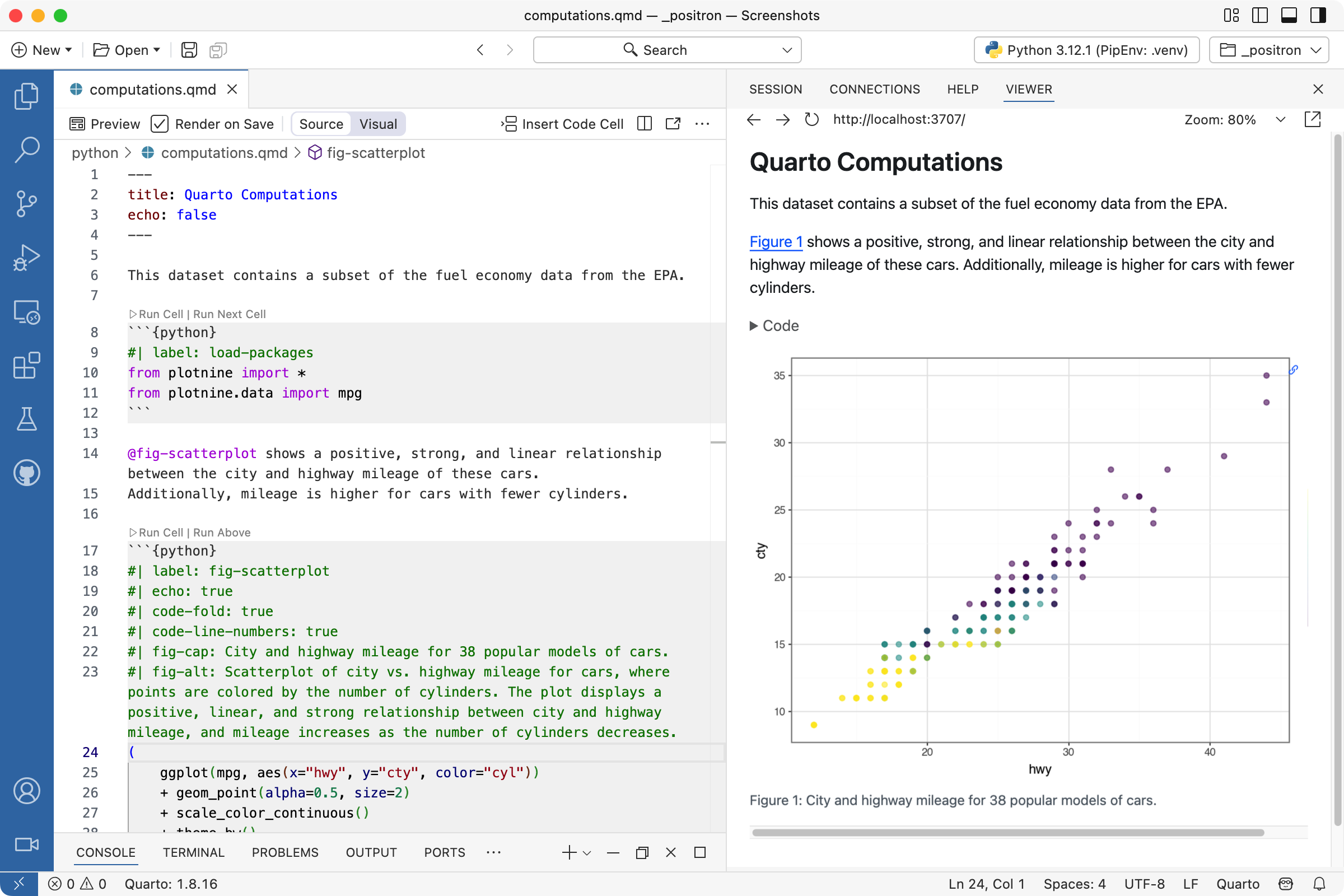Viewport: 1344px width, 896px height.
Task: Follow the Figure 1 link
Action: coord(776,242)
